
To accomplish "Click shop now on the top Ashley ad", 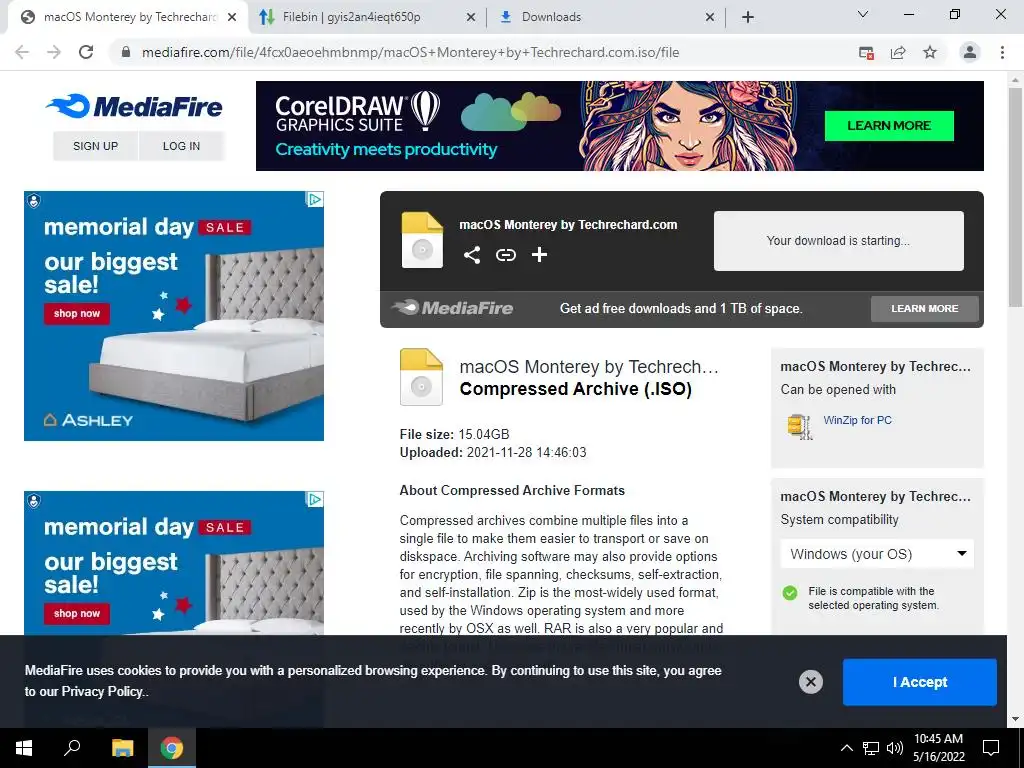I will [x=77, y=313].
